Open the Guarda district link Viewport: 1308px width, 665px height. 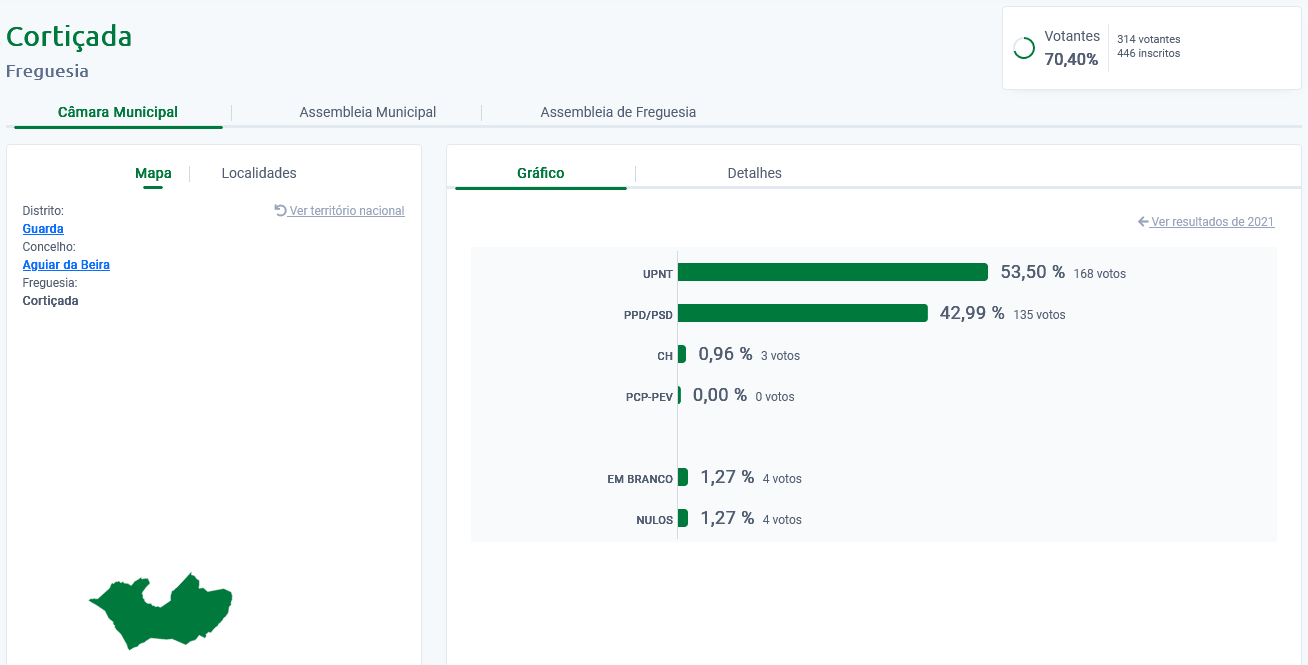(x=43, y=229)
